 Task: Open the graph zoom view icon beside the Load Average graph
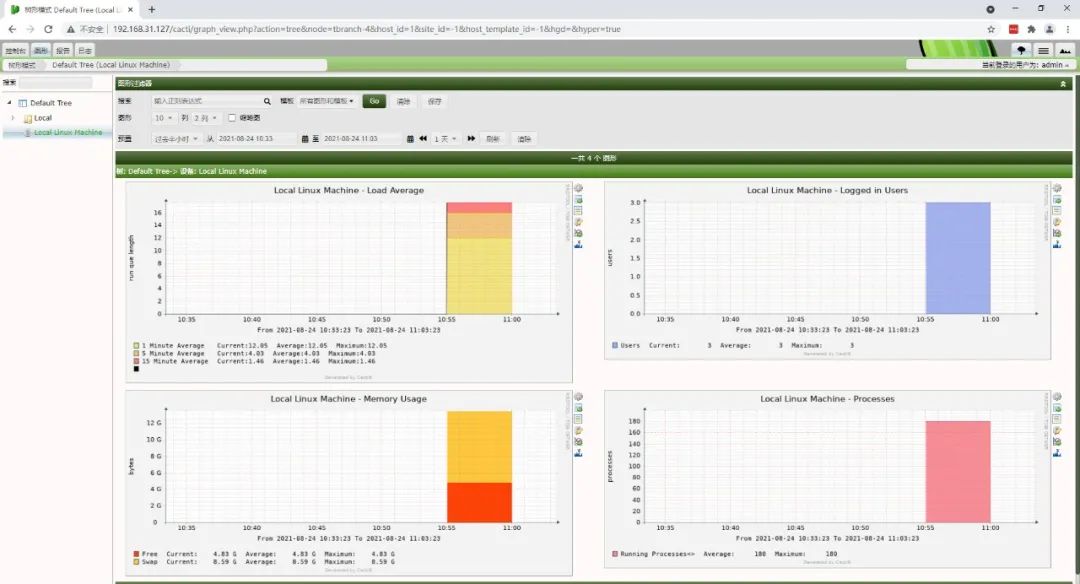click(579, 200)
